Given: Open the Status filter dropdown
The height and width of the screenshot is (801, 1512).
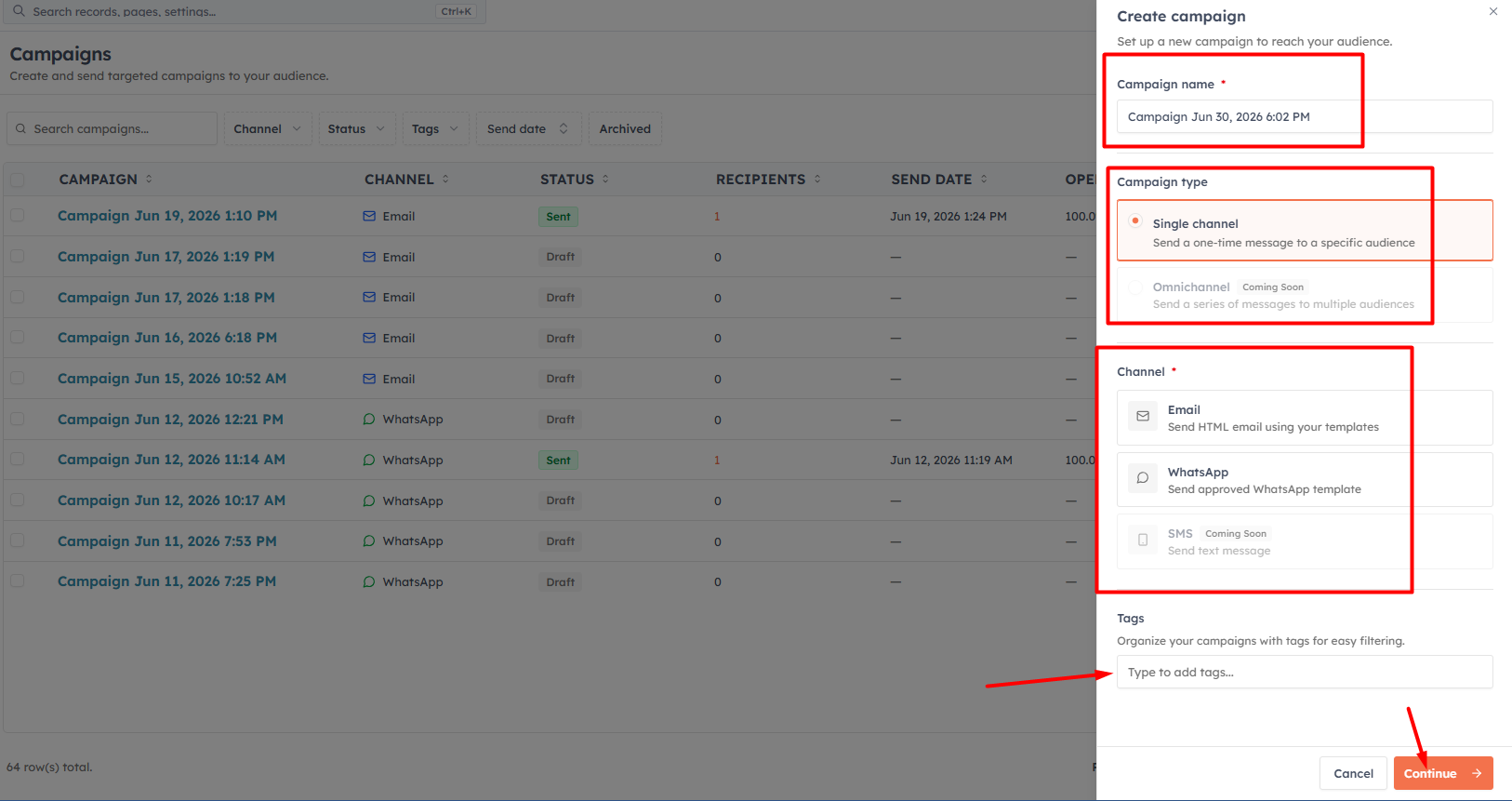Looking at the screenshot, I should click(357, 128).
